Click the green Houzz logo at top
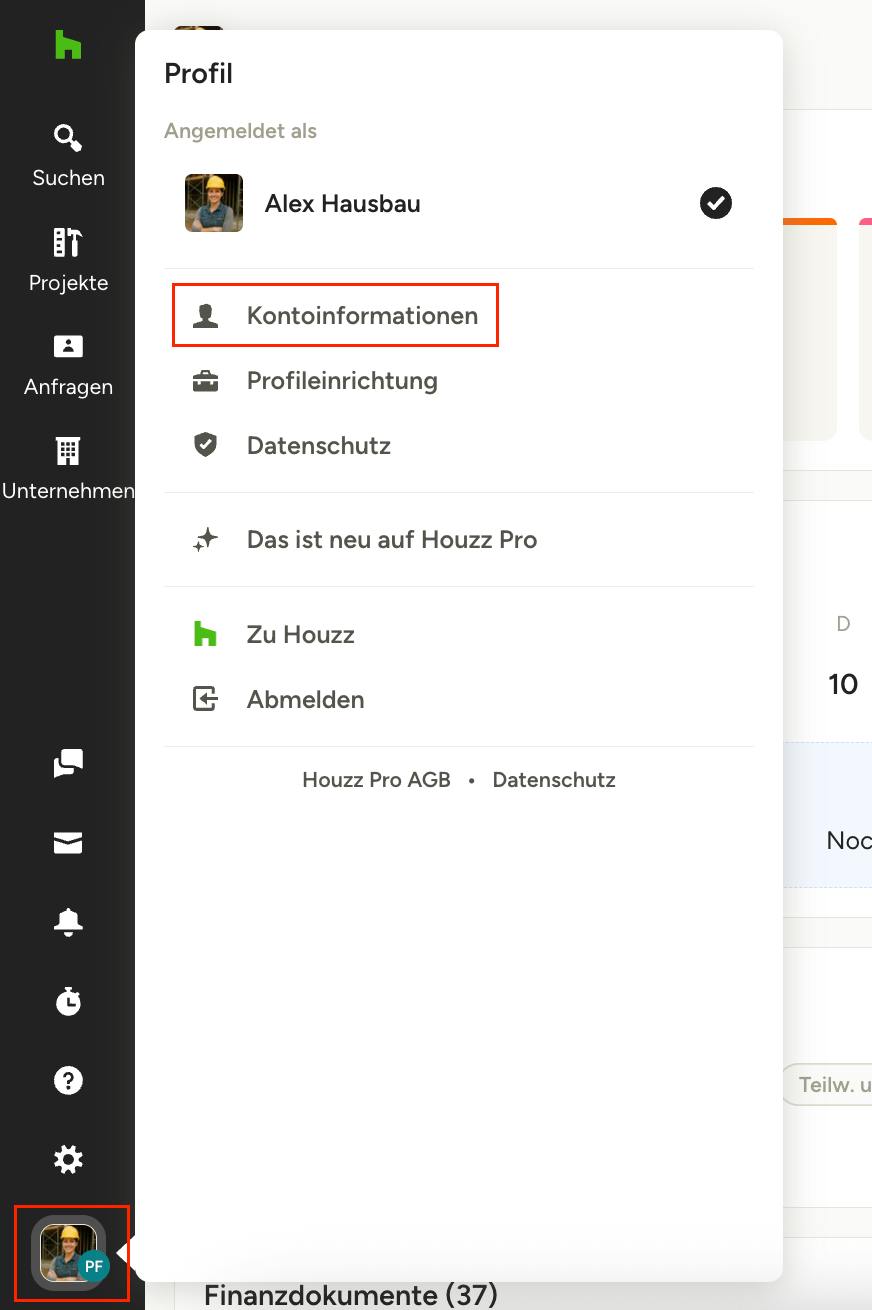The image size is (872, 1310). pyautogui.click(x=68, y=45)
